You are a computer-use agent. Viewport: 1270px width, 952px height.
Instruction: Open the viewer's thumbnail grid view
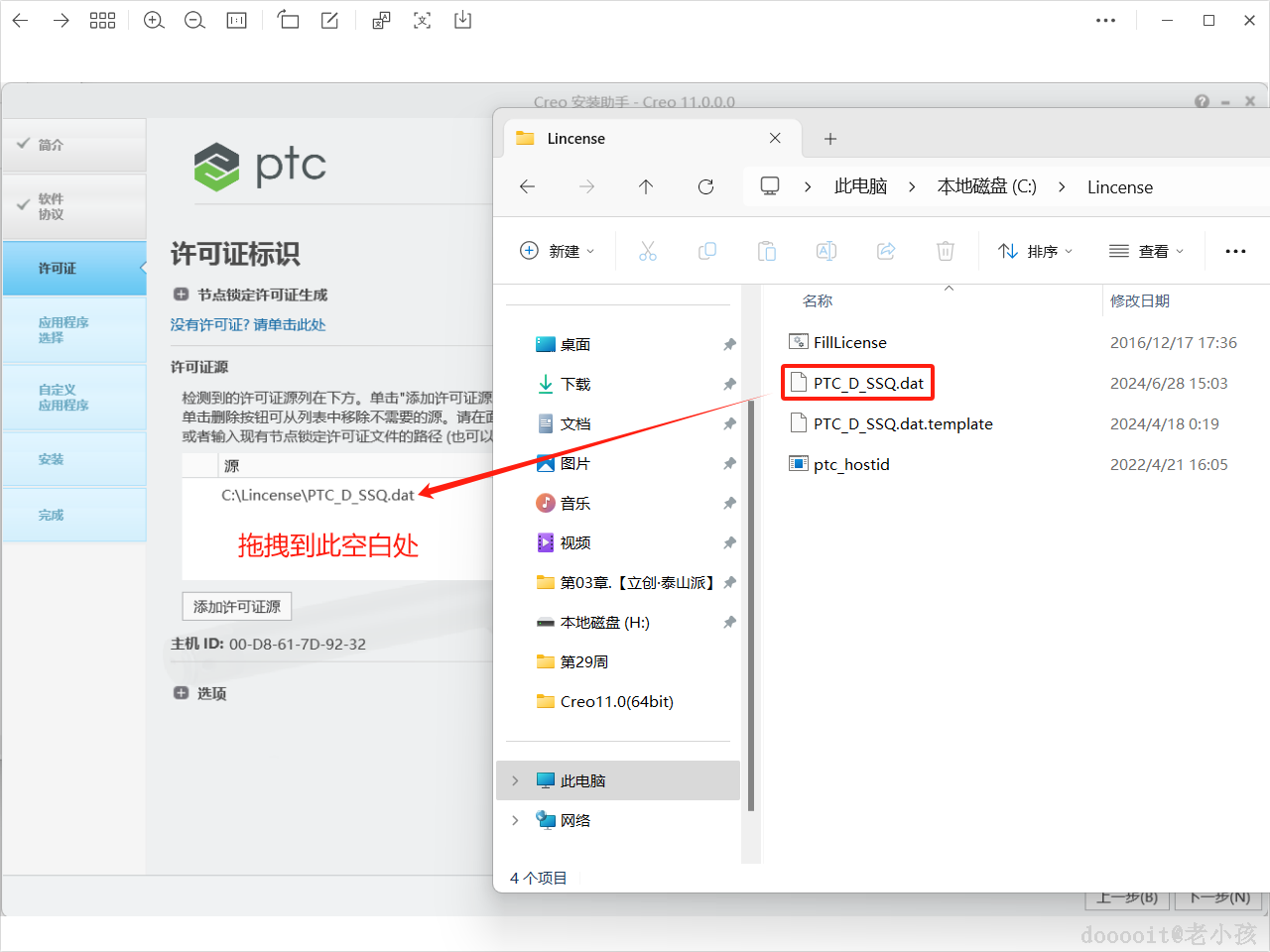point(103,21)
